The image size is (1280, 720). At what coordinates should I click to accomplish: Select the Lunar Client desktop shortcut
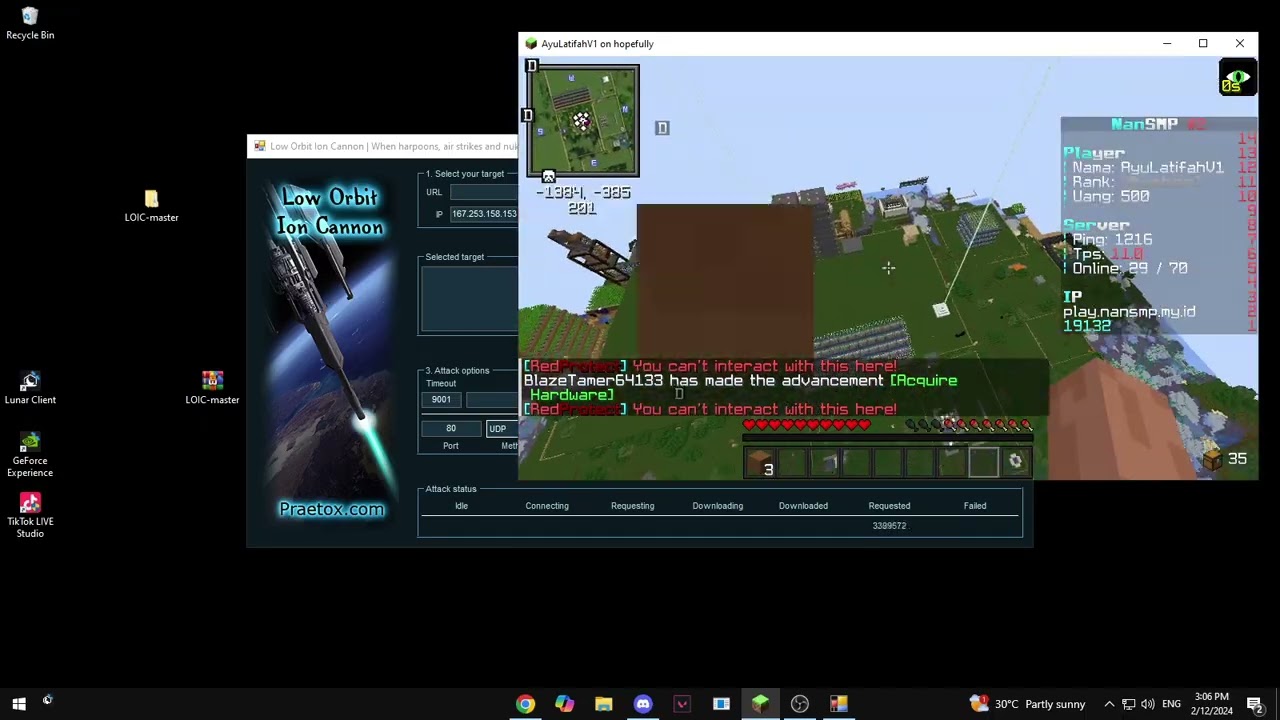click(30, 388)
